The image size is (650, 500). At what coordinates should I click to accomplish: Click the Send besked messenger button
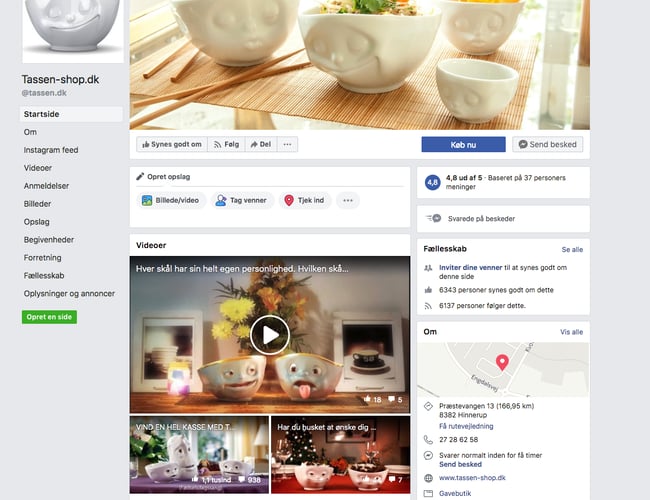pyautogui.click(x=548, y=144)
